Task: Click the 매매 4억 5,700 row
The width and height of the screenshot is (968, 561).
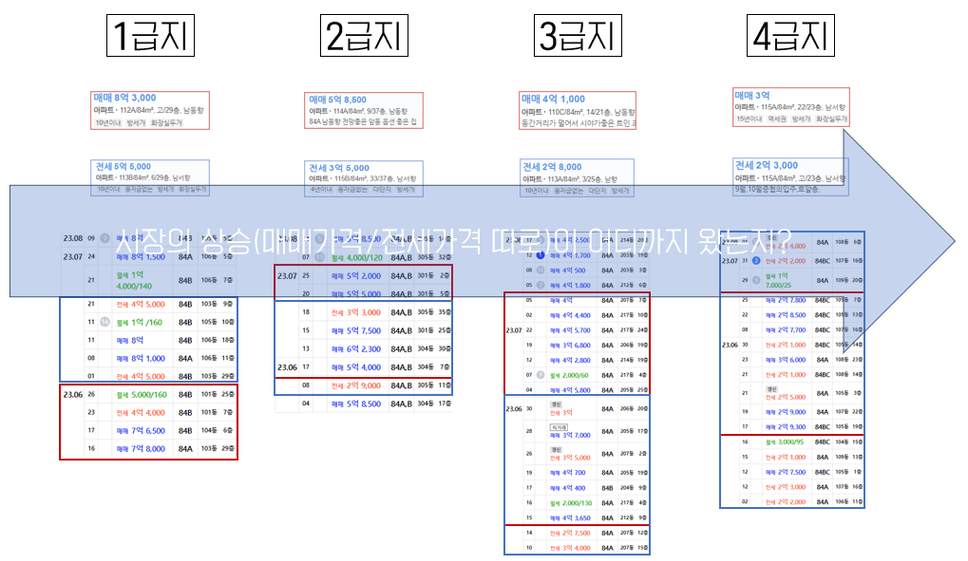Action: [x=577, y=330]
